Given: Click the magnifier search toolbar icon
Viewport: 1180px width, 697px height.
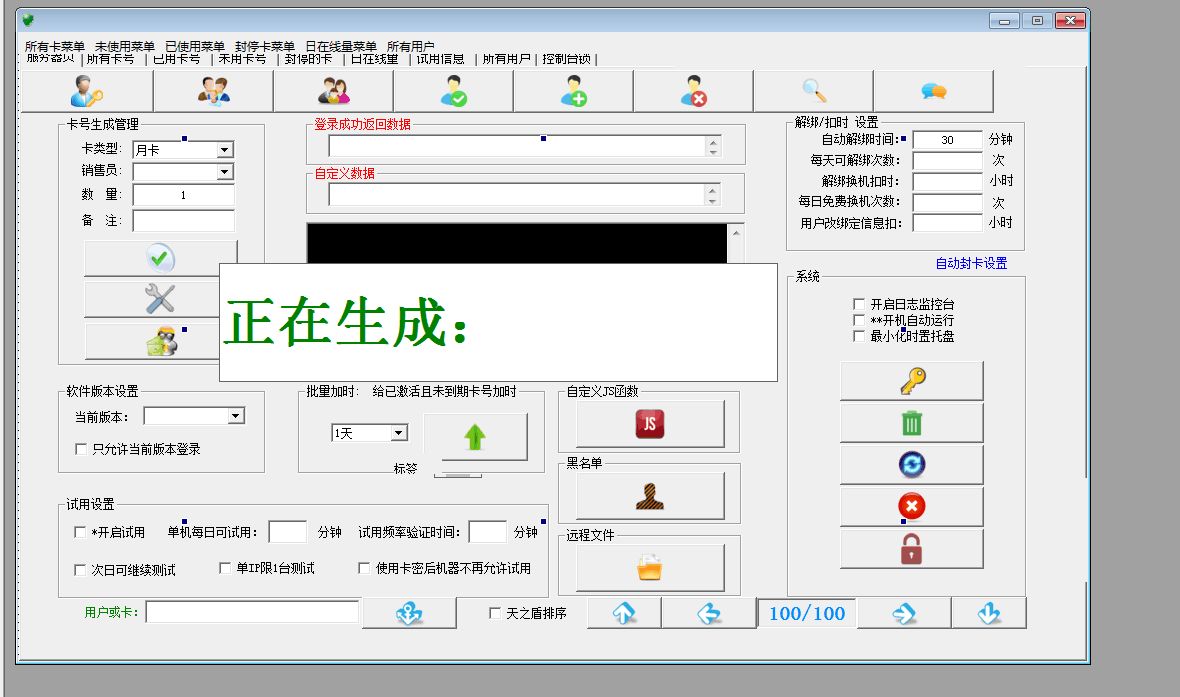Looking at the screenshot, I should pyautogui.click(x=814, y=91).
